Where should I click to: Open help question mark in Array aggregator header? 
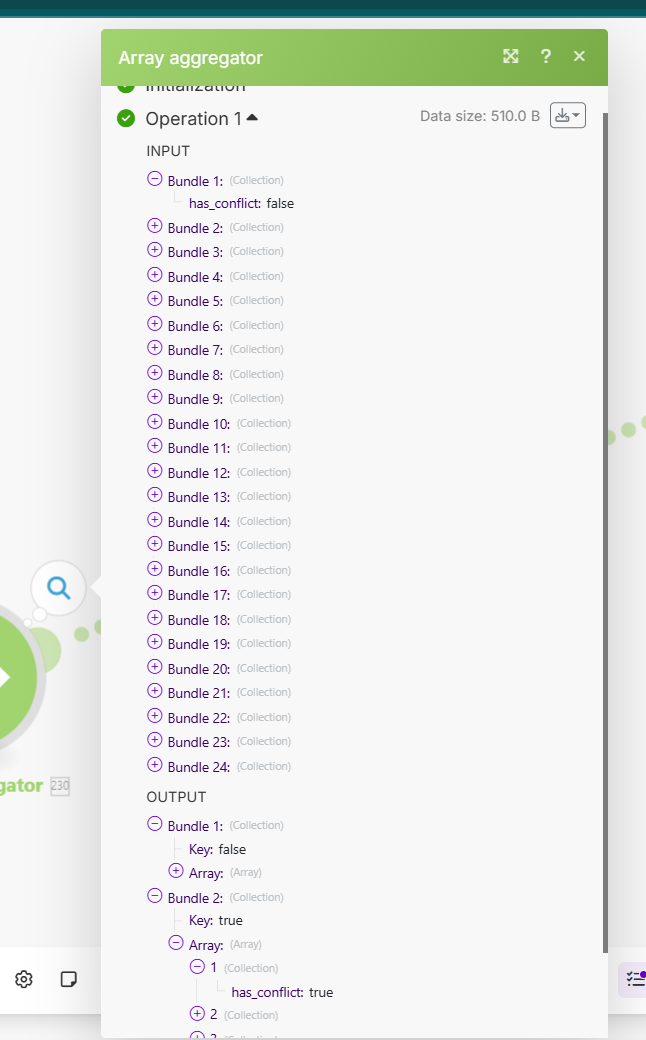point(546,56)
